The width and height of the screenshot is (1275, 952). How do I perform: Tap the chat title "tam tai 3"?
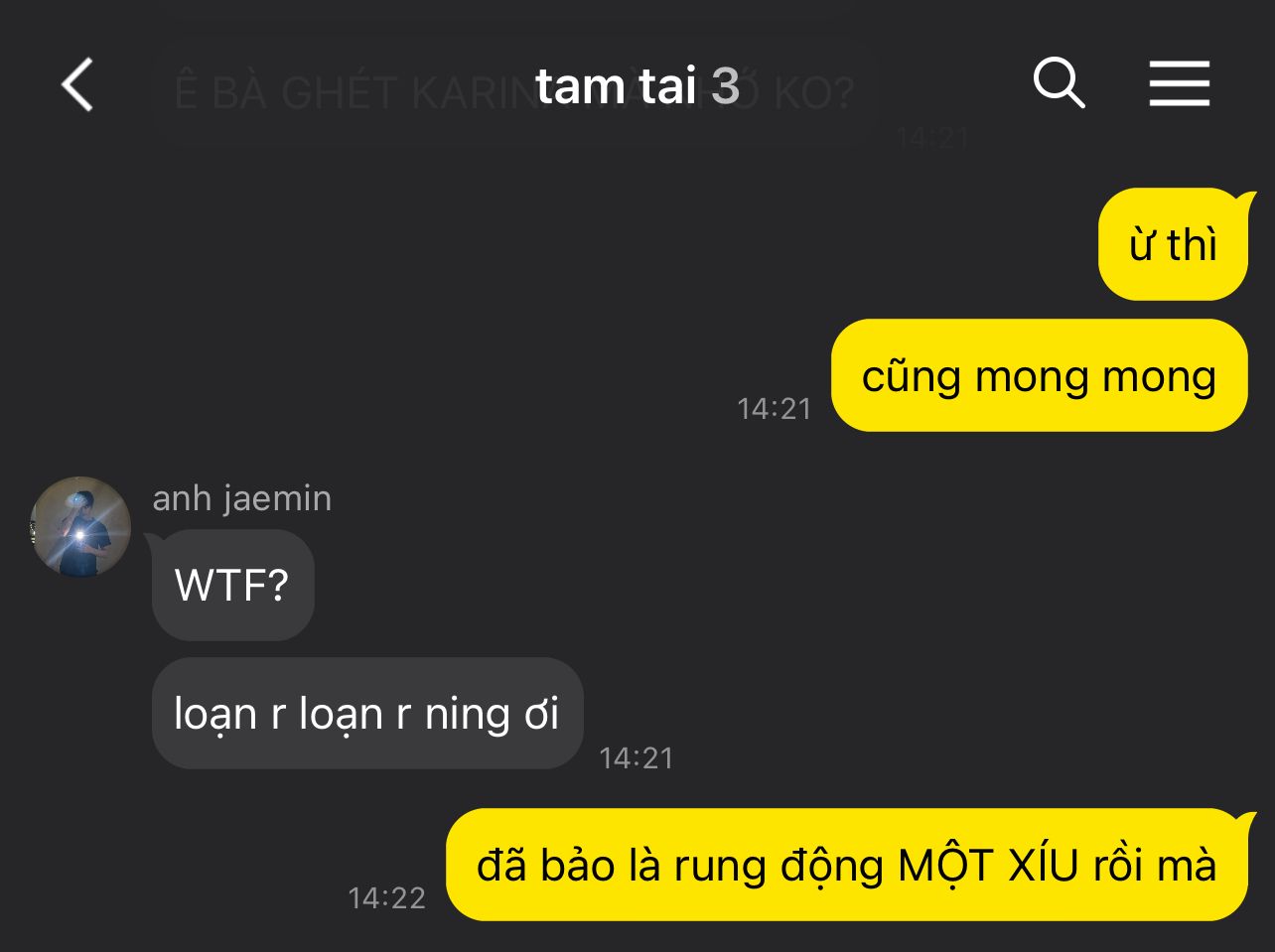(637, 86)
